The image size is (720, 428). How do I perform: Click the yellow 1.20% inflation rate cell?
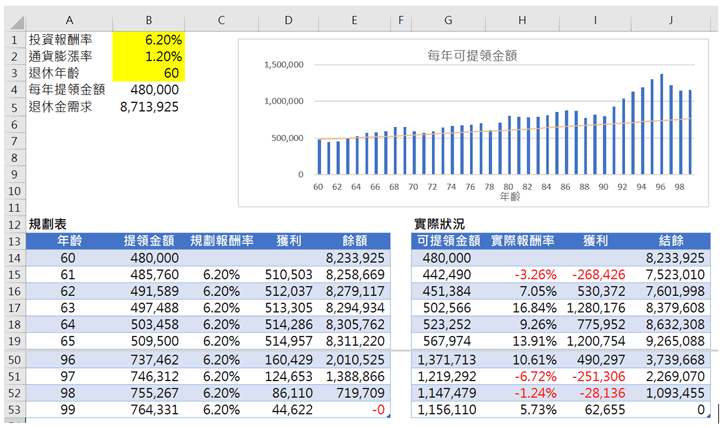149,56
